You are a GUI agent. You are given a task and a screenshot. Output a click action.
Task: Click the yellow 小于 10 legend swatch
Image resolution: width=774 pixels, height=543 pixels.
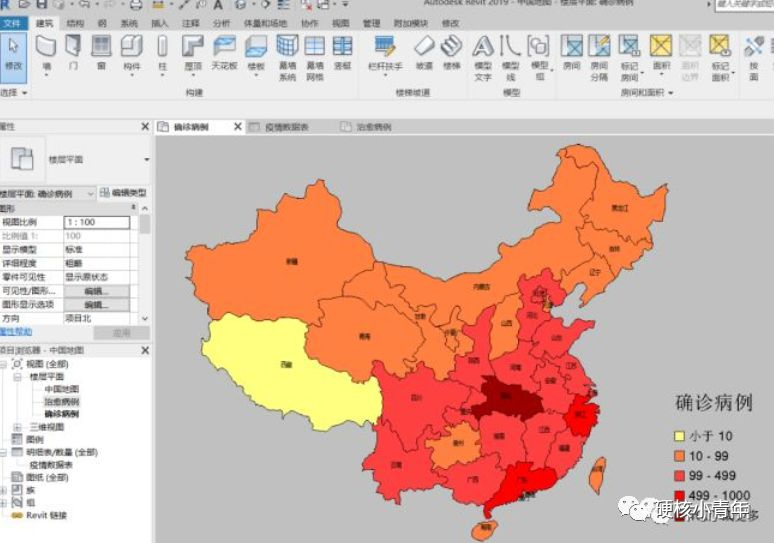click(x=679, y=436)
